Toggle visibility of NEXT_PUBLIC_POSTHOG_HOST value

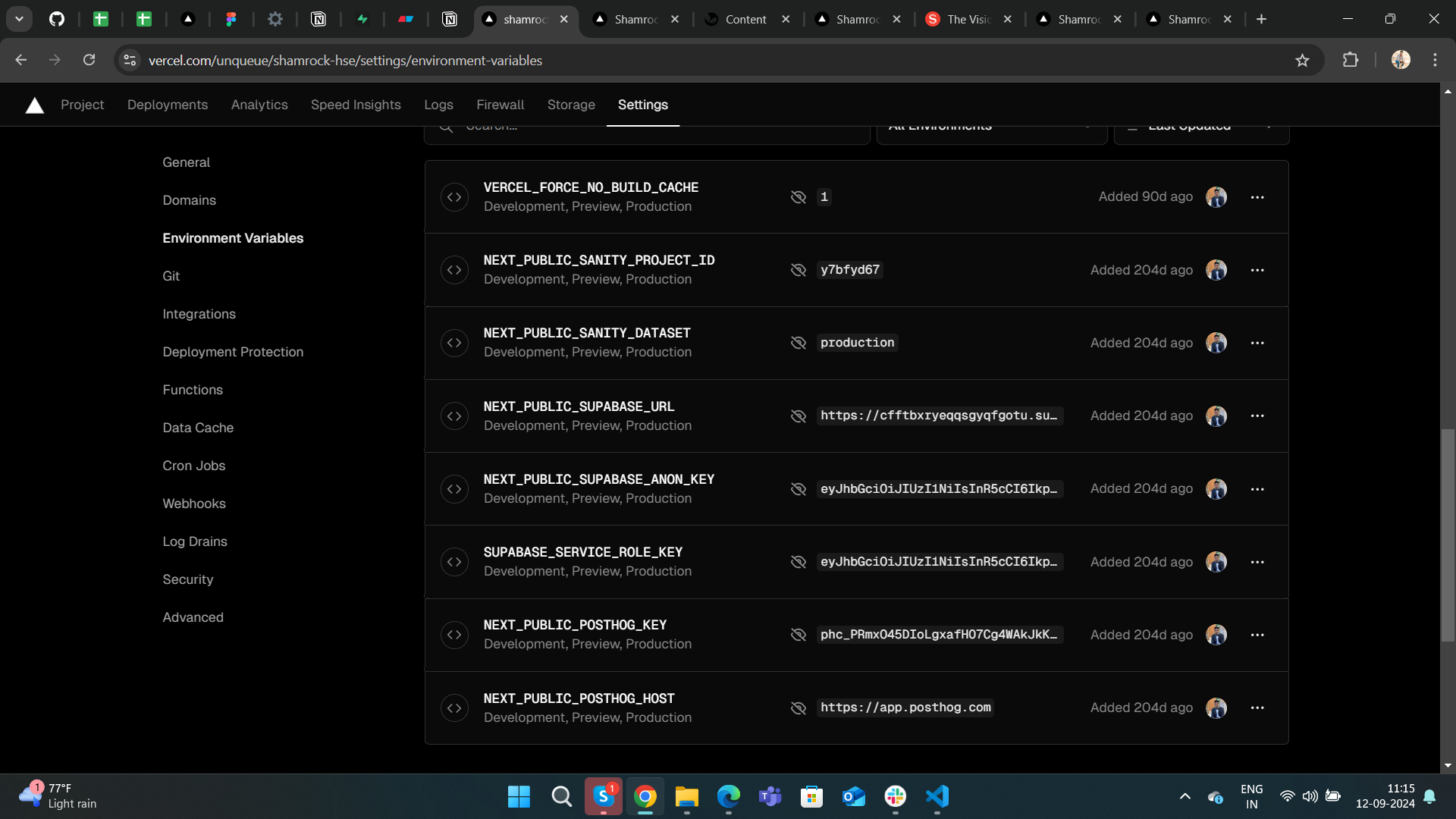point(798,708)
